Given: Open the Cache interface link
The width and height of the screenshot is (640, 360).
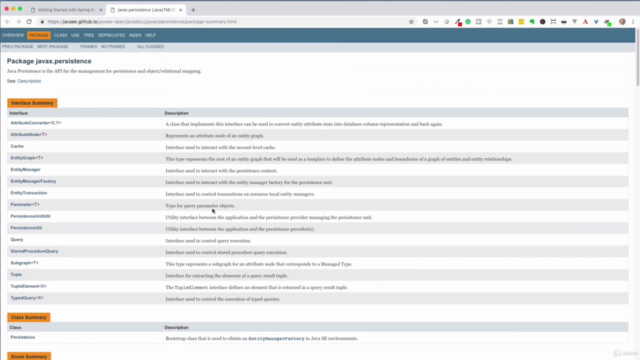Looking at the screenshot, I should [x=17, y=146].
